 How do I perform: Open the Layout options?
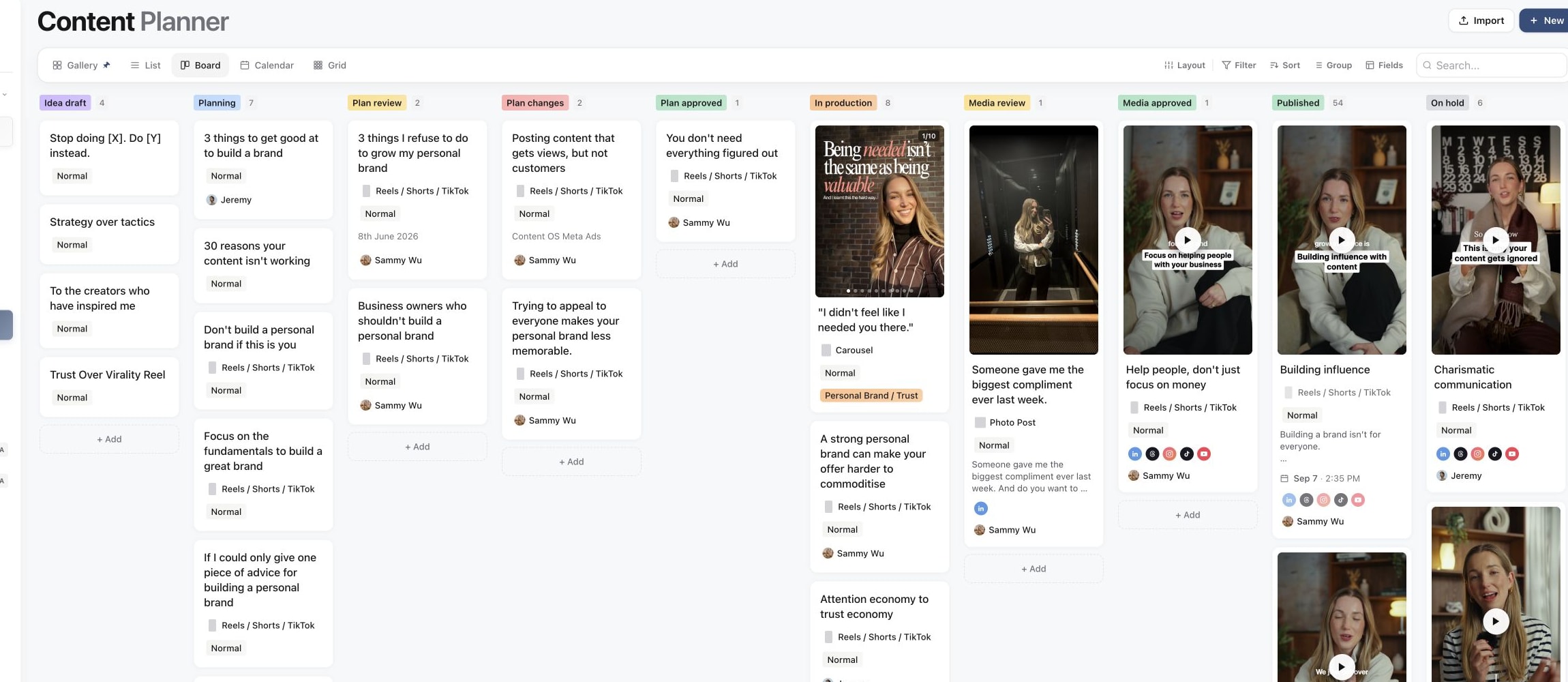pos(1185,65)
